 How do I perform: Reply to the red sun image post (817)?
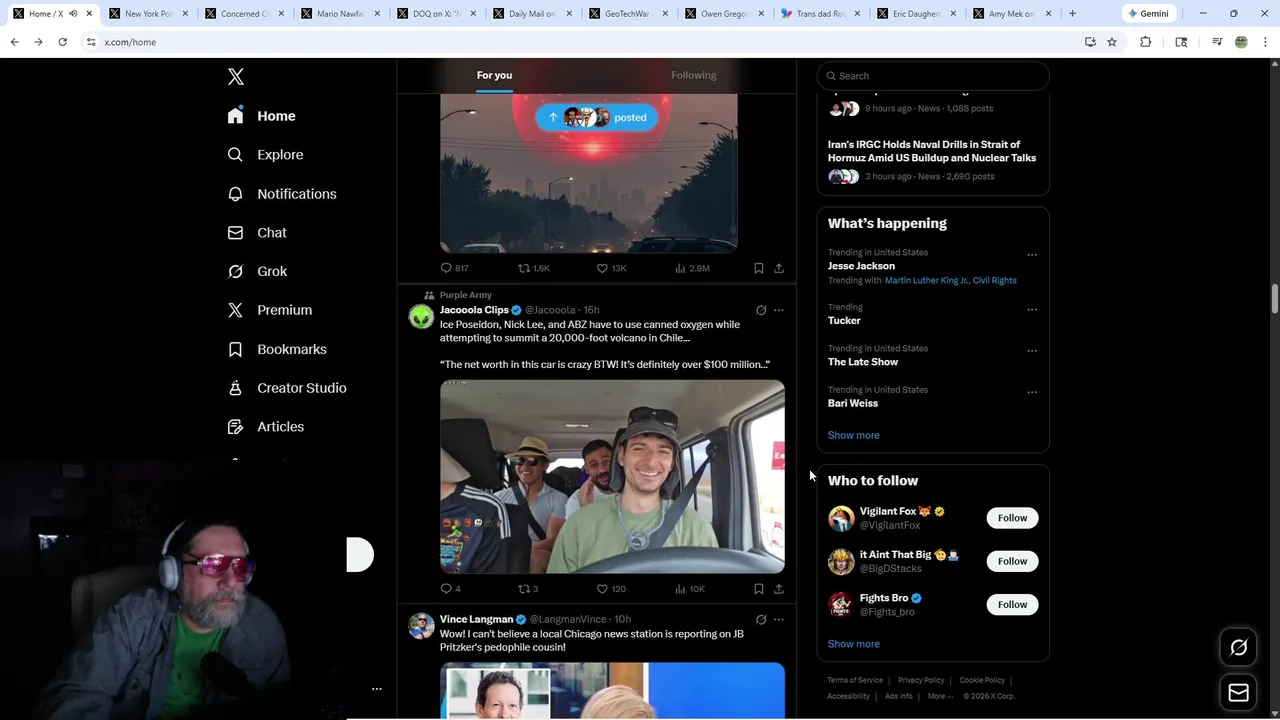[455, 268]
